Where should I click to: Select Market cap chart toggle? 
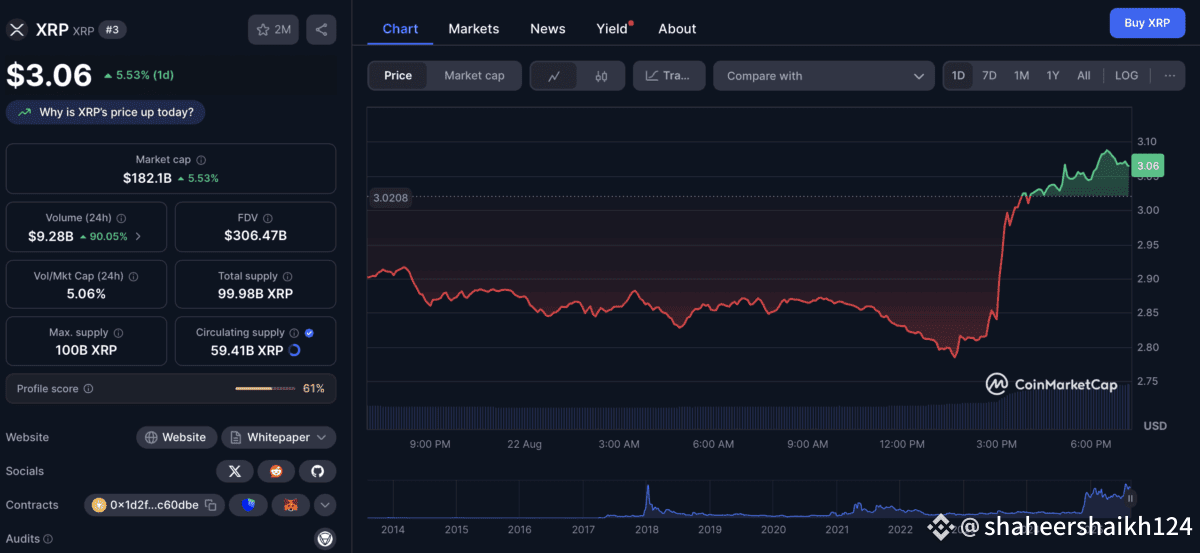coord(474,76)
